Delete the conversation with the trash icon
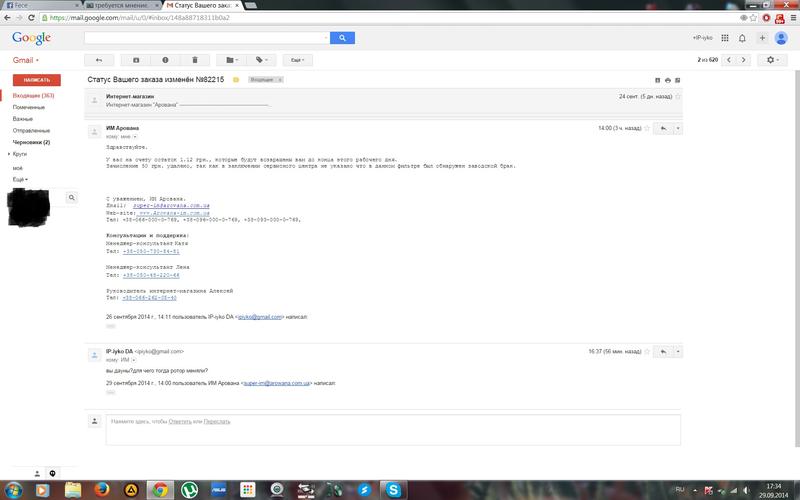This screenshot has height=500, width=800. (x=194, y=60)
